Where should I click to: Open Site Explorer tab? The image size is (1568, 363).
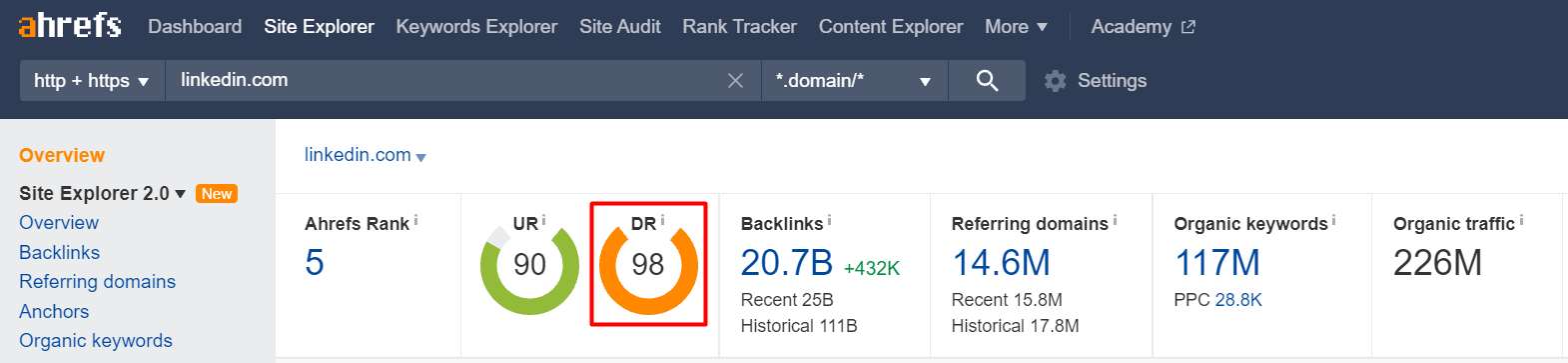click(319, 27)
